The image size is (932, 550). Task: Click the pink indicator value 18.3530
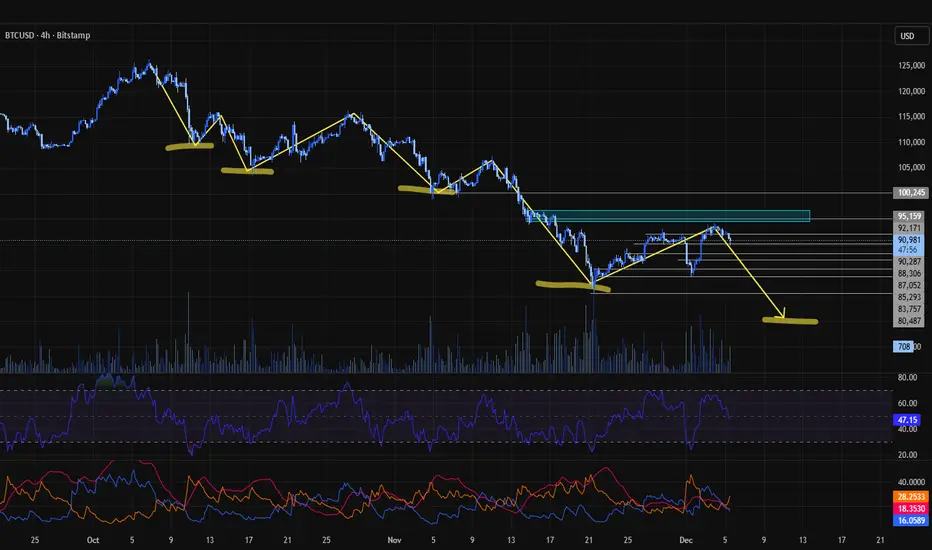click(x=911, y=509)
